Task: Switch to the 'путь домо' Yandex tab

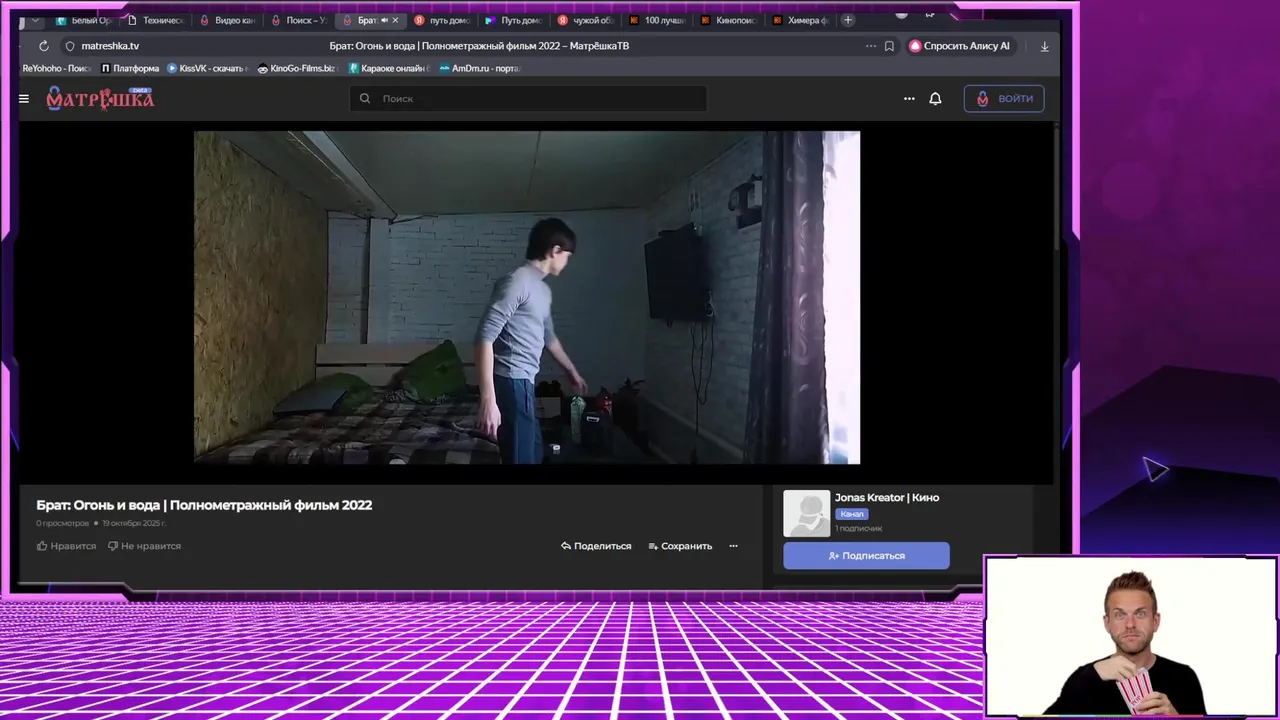Action: (442, 20)
